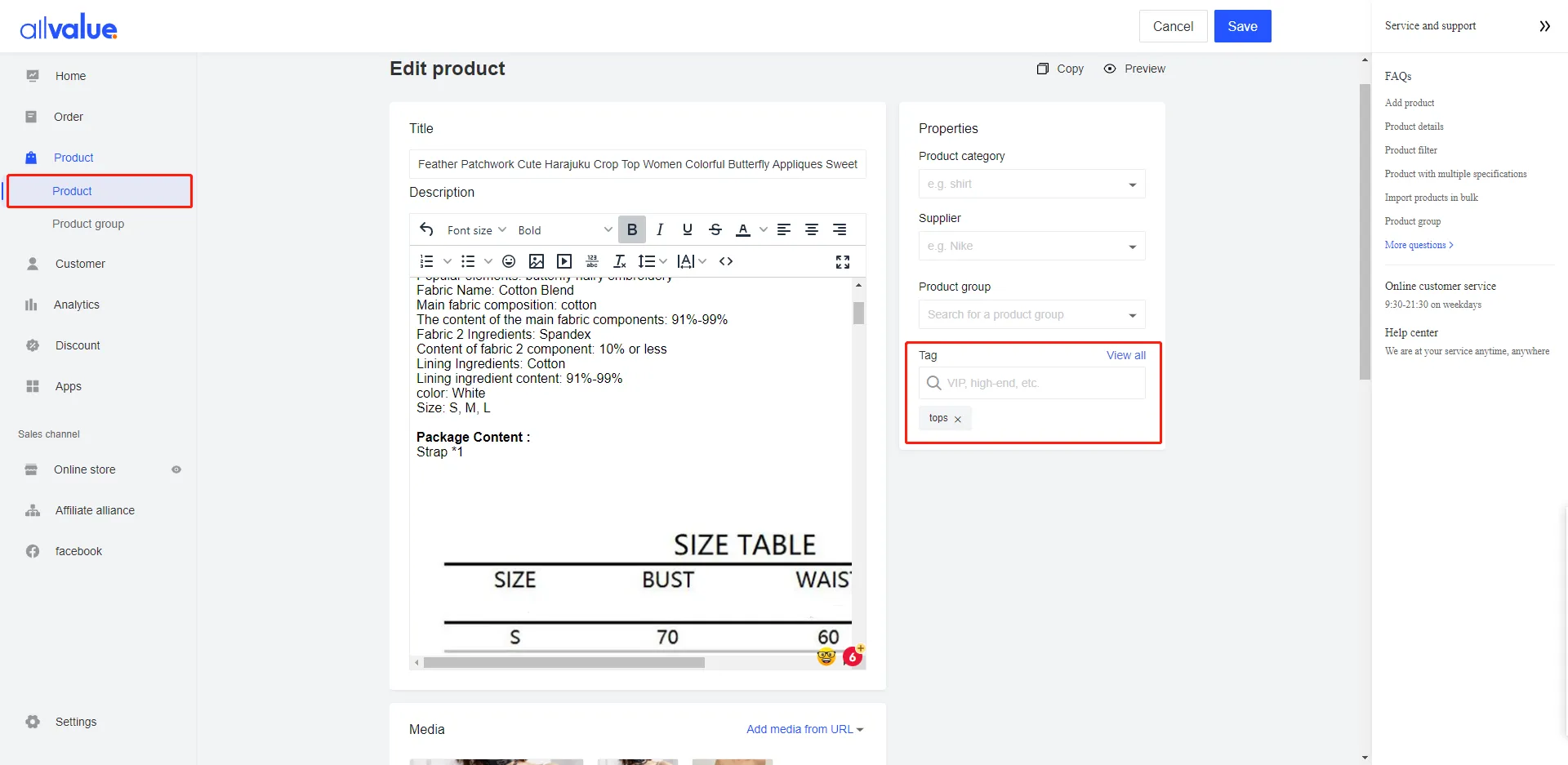Toggle the Online store eye icon
This screenshot has width=1568, height=765.
[176, 469]
